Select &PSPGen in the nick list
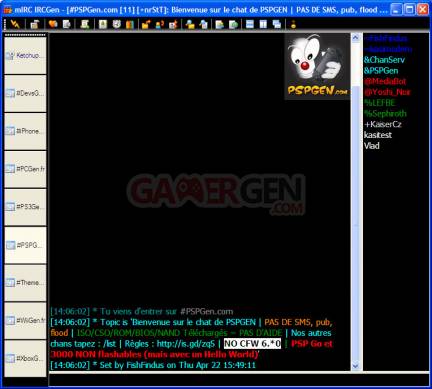Image resolution: width=432 pixels, height=389 pixels. click(x=381, y=71)
